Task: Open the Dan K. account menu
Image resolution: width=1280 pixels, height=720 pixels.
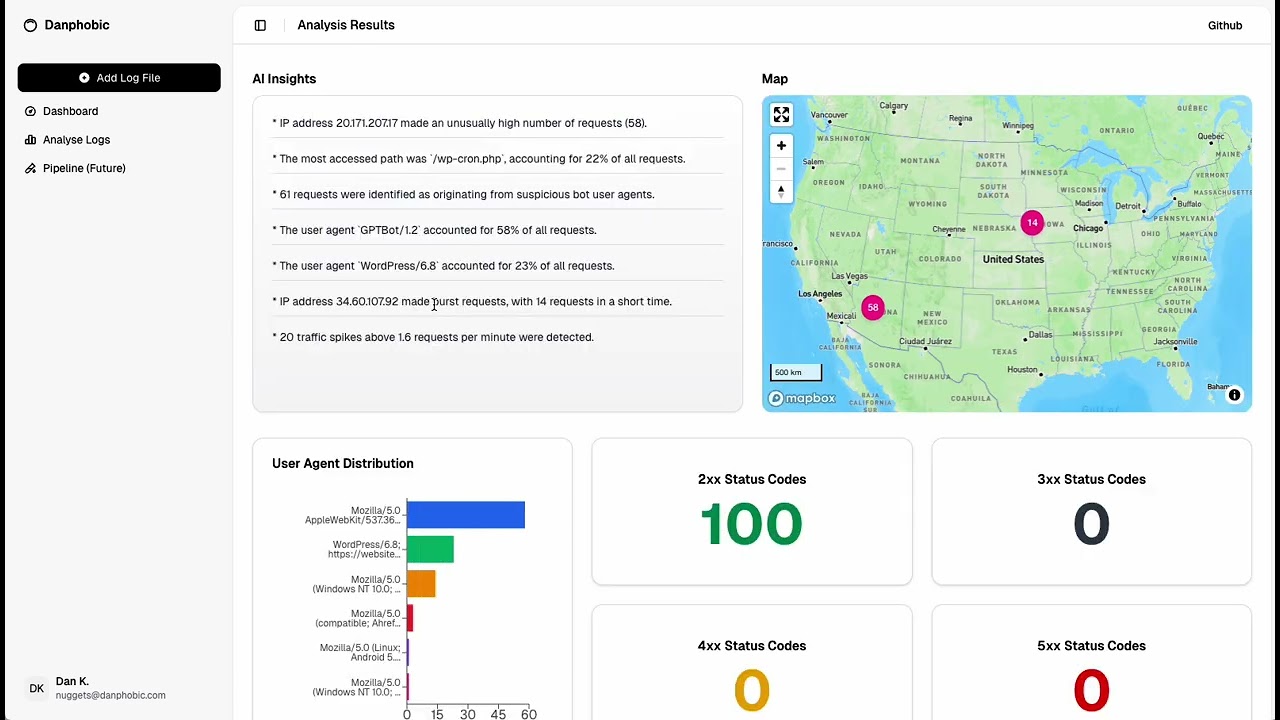Action: point(119,688)
